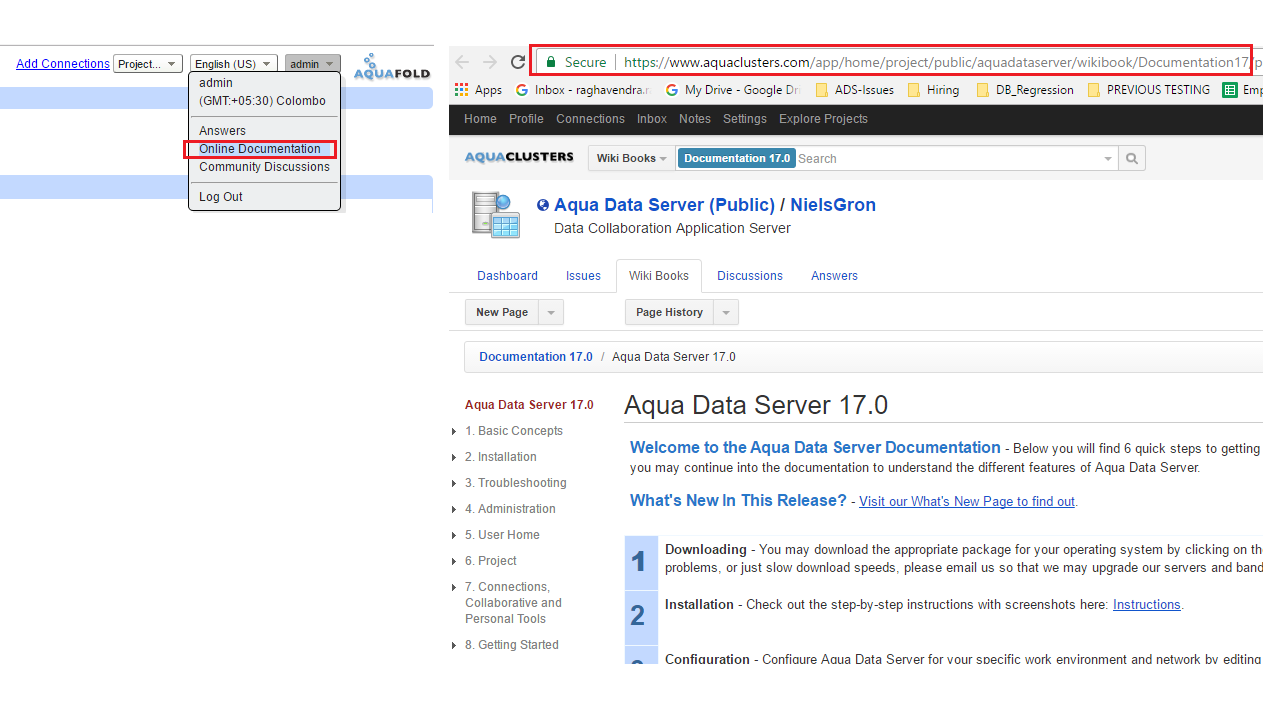
Task: Open DB_Regression bookmark folder
Action: [1025, 90]
